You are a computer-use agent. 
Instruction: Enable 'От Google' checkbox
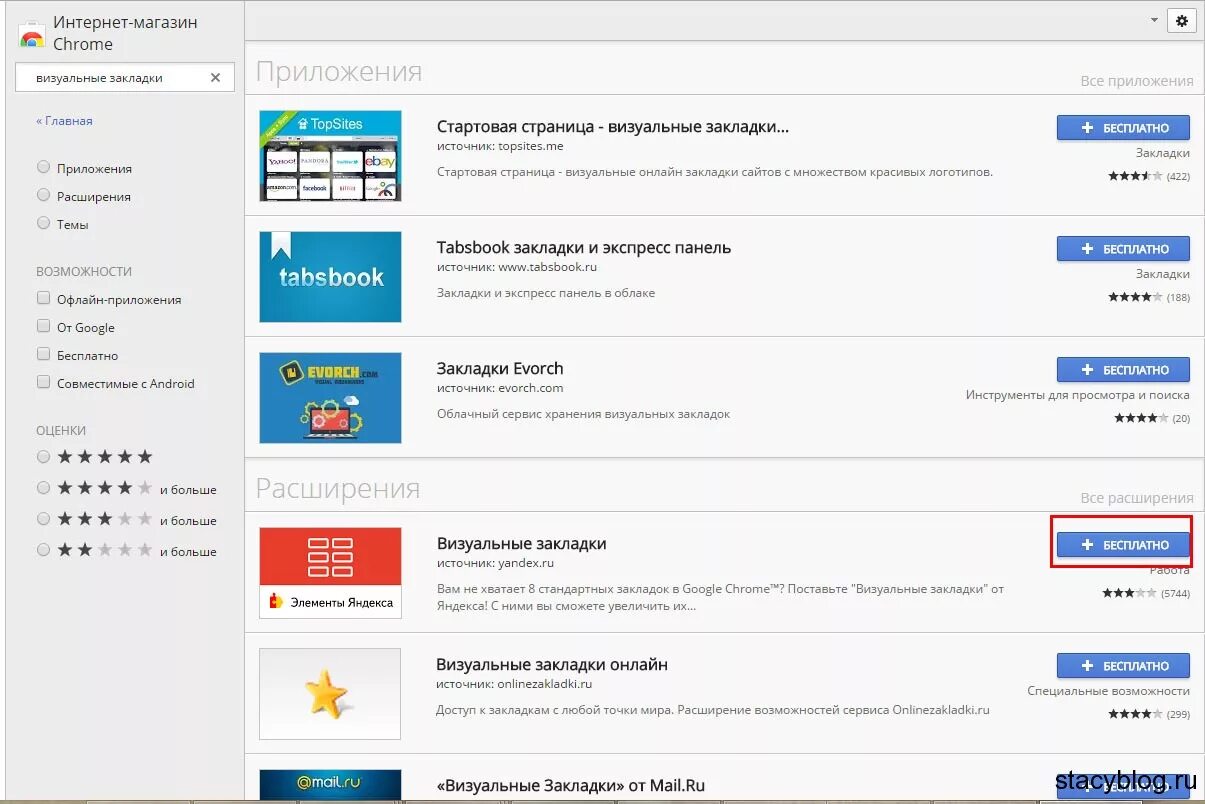[x=43, y=327]
